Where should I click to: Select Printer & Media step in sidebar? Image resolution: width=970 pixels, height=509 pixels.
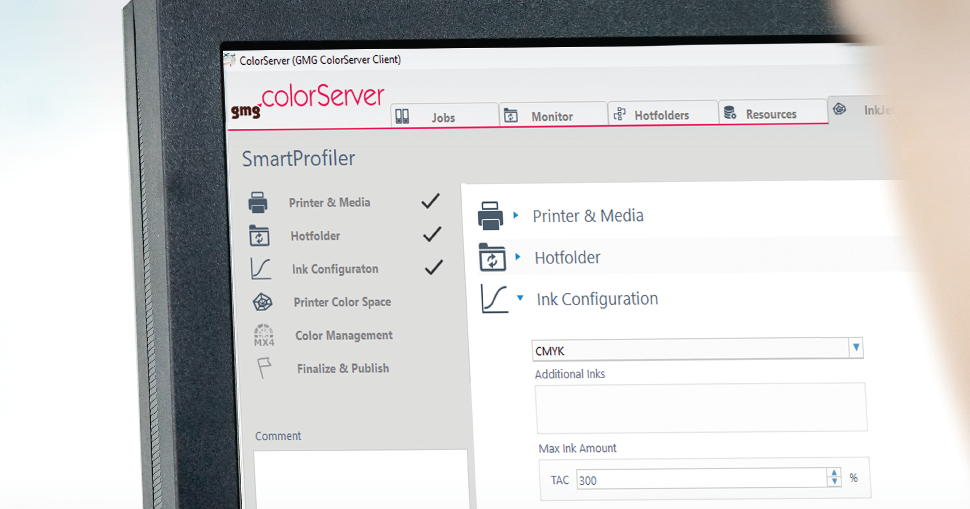(x=330, y=202)
